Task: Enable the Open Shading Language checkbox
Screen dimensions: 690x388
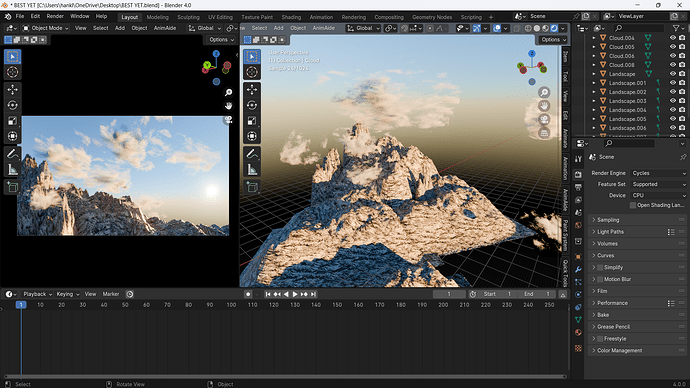Action: pyautogui.click(x=633, y=205)
